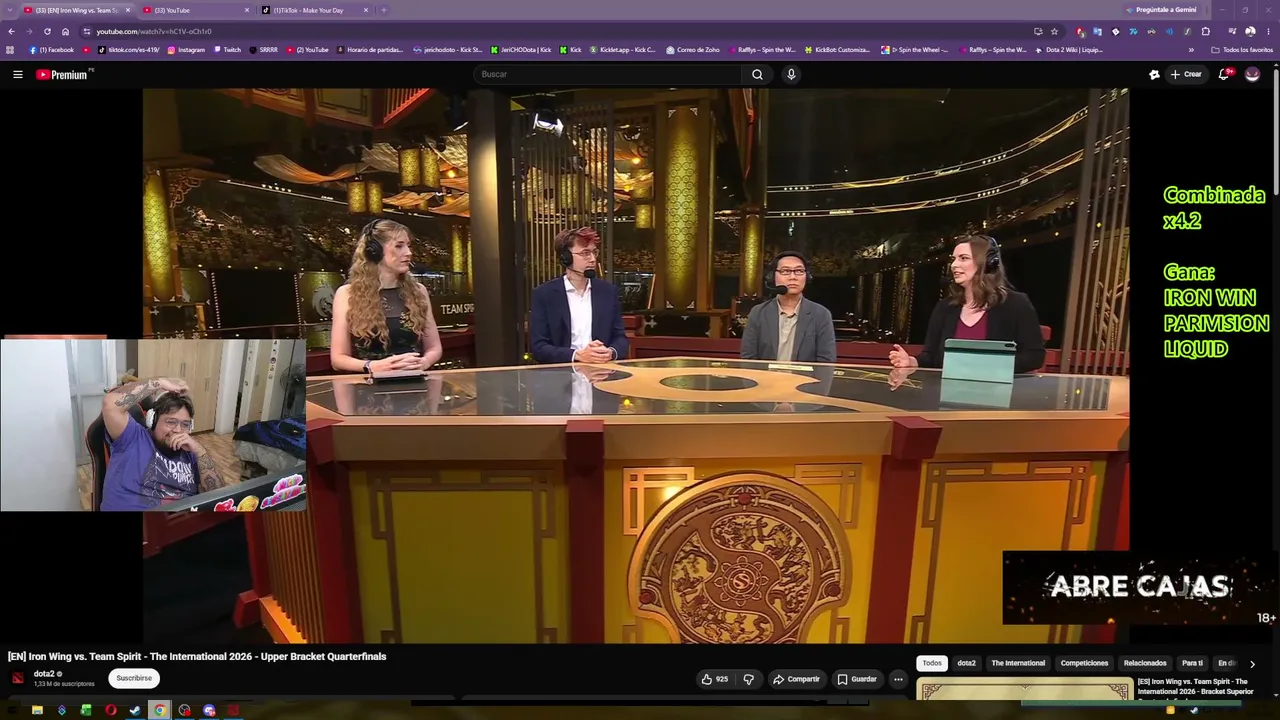Screen dimensions: 1280x720
Task: Click the YouTube search magnifier button
Action: (757, 74)
